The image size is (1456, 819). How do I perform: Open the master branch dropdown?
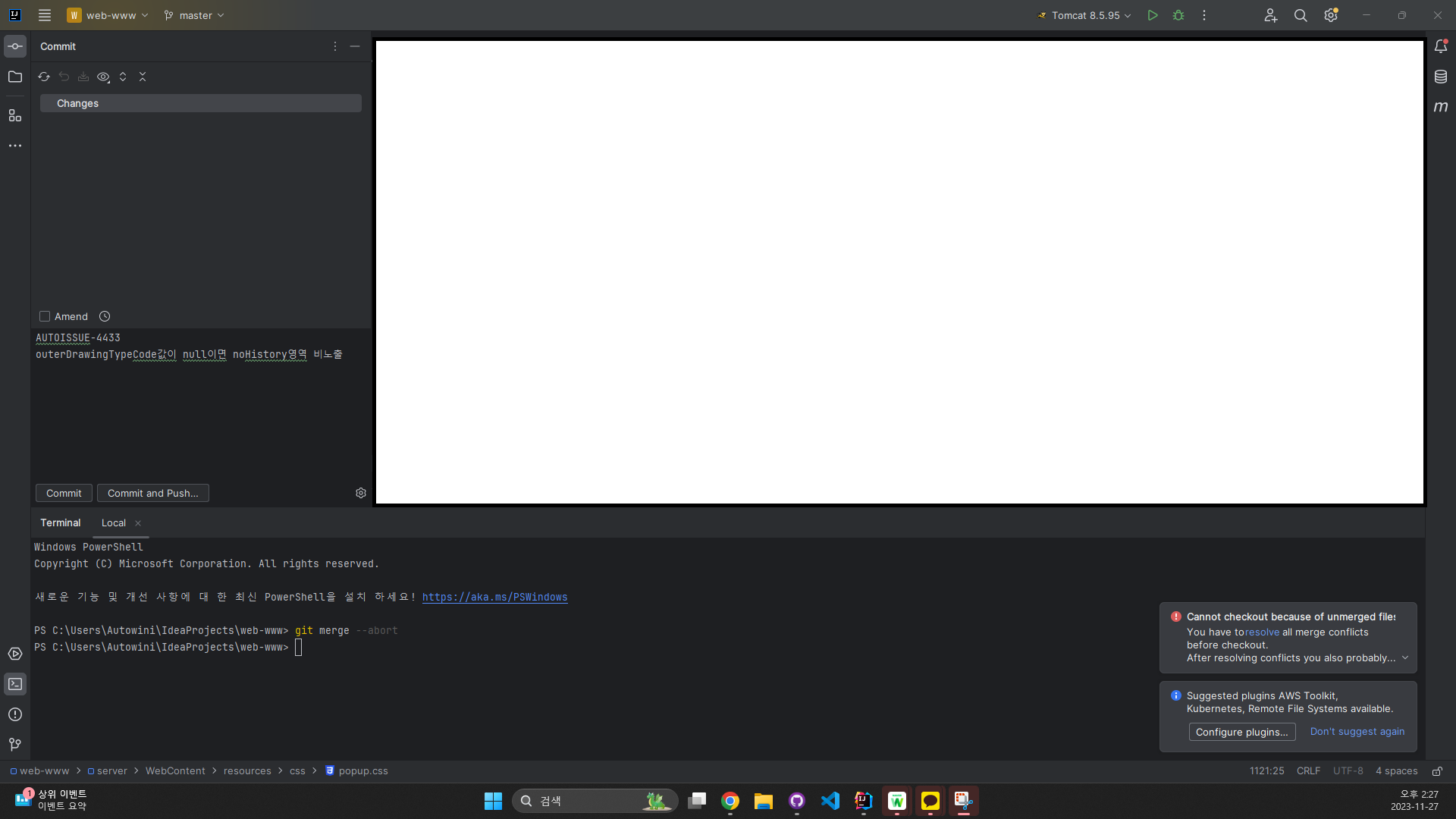coord(195,15)
